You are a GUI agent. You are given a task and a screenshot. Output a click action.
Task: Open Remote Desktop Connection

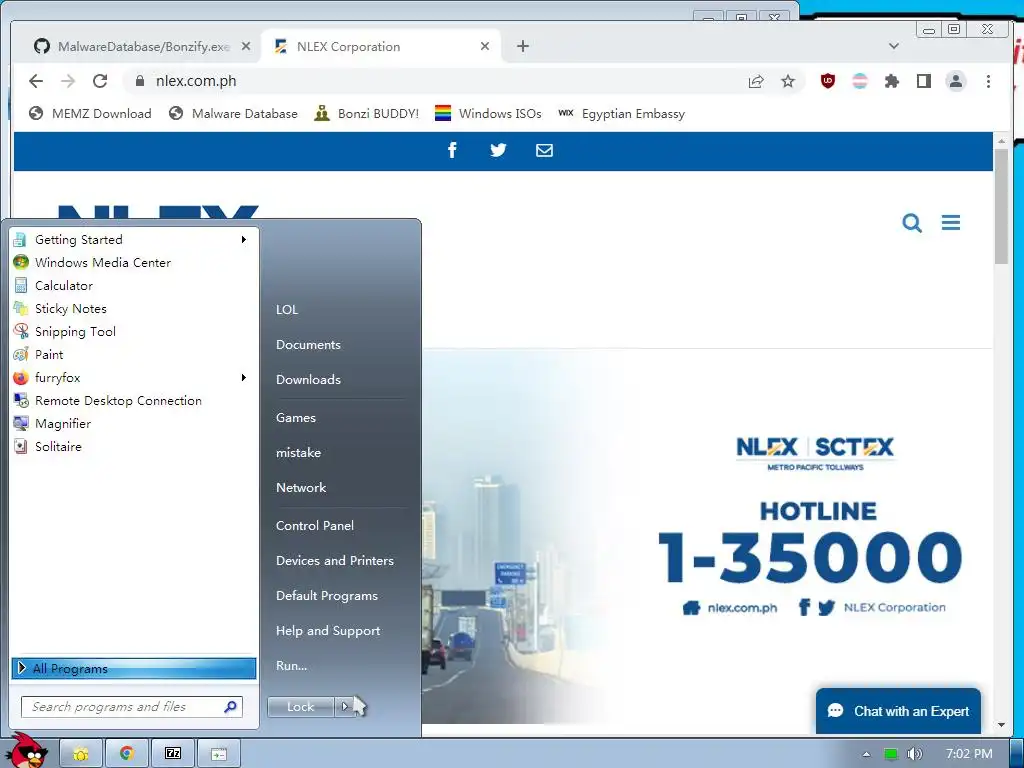pyautogui.click(x=134, y=400)
